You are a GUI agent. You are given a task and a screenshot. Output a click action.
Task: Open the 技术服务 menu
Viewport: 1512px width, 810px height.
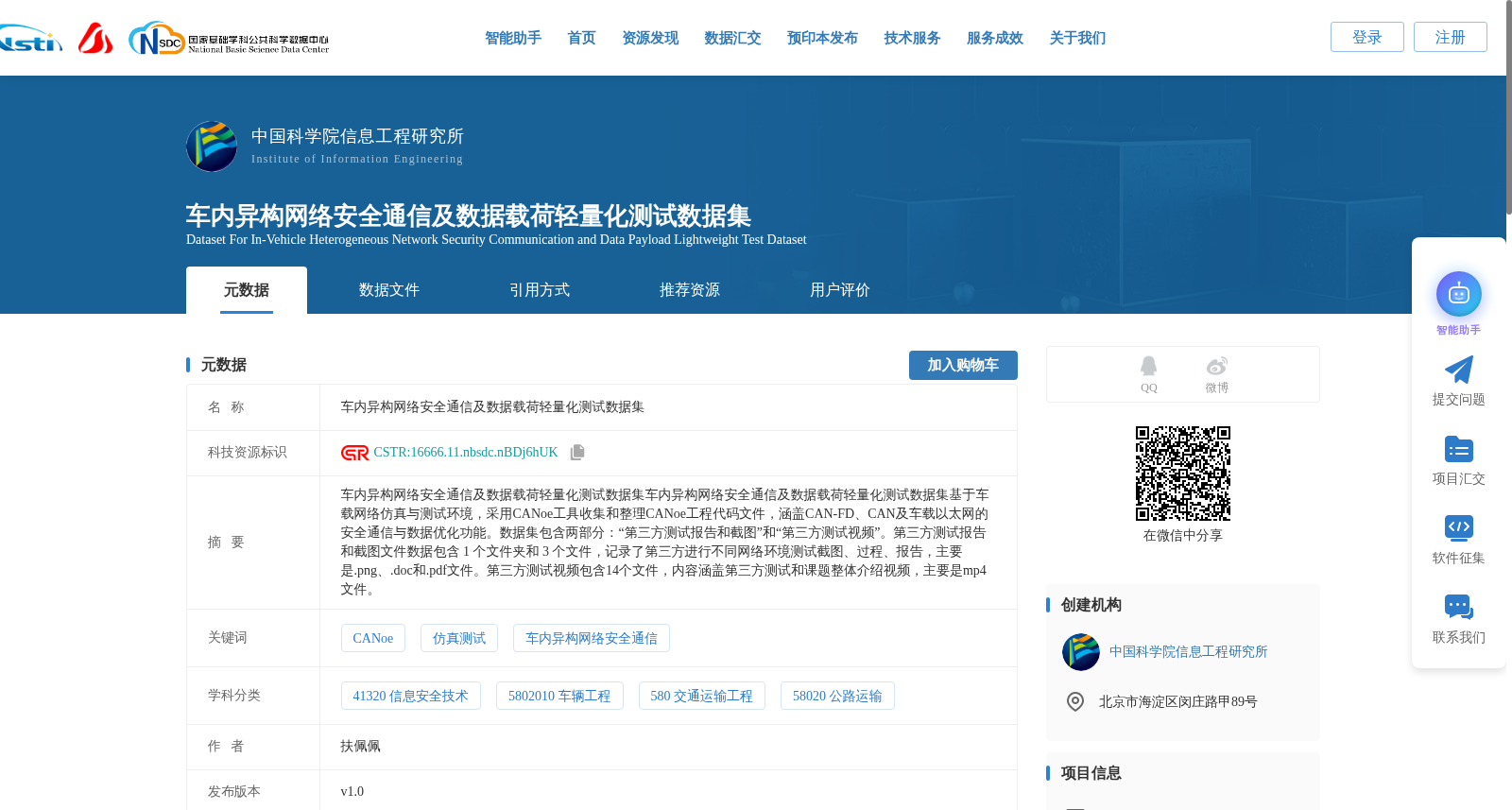pos(912,38)
